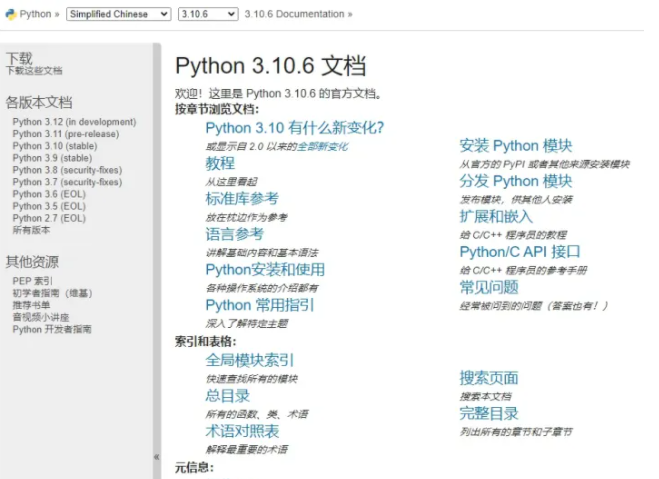This screenshot has height=479, width=659.
Task: Open 标准库参考 link
Action: point(242,199)
